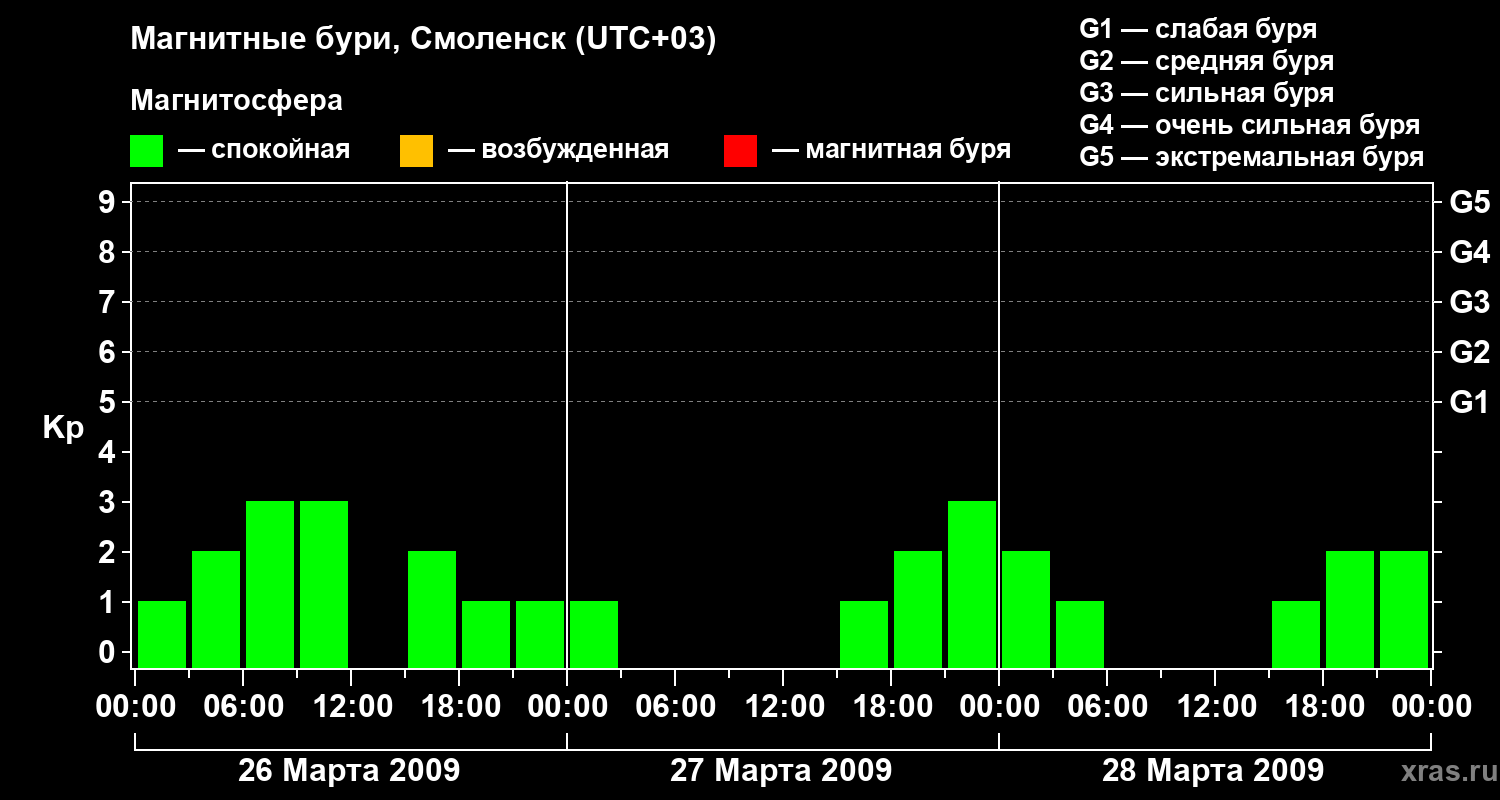Click the '12:00' time label under 28 Марта
The image size is (1500, 800).
[x=1215, y=707]
